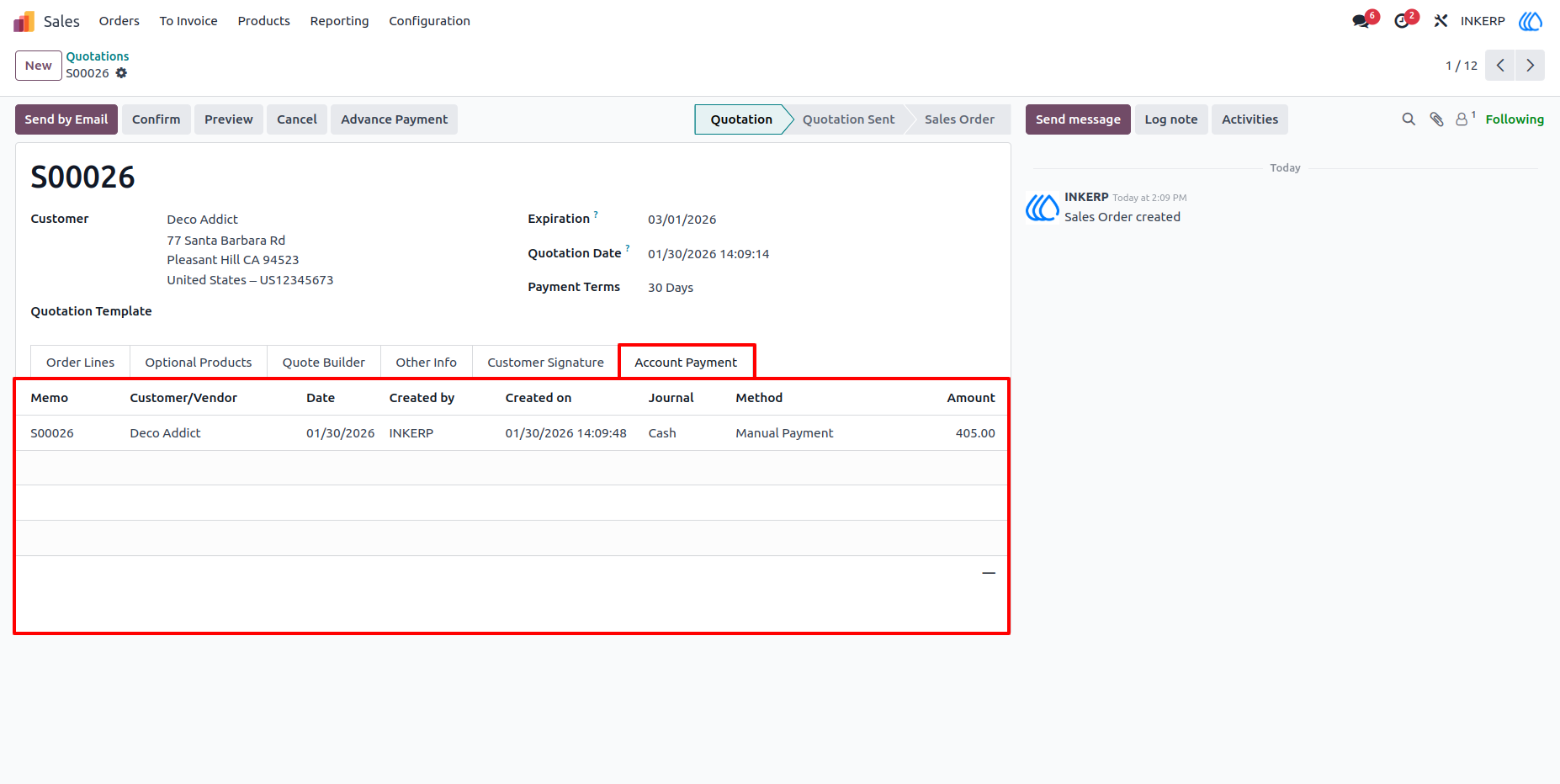Open the conversations chat icon
Screen dimensions: 1560x784
click(x=1361, y=21)
